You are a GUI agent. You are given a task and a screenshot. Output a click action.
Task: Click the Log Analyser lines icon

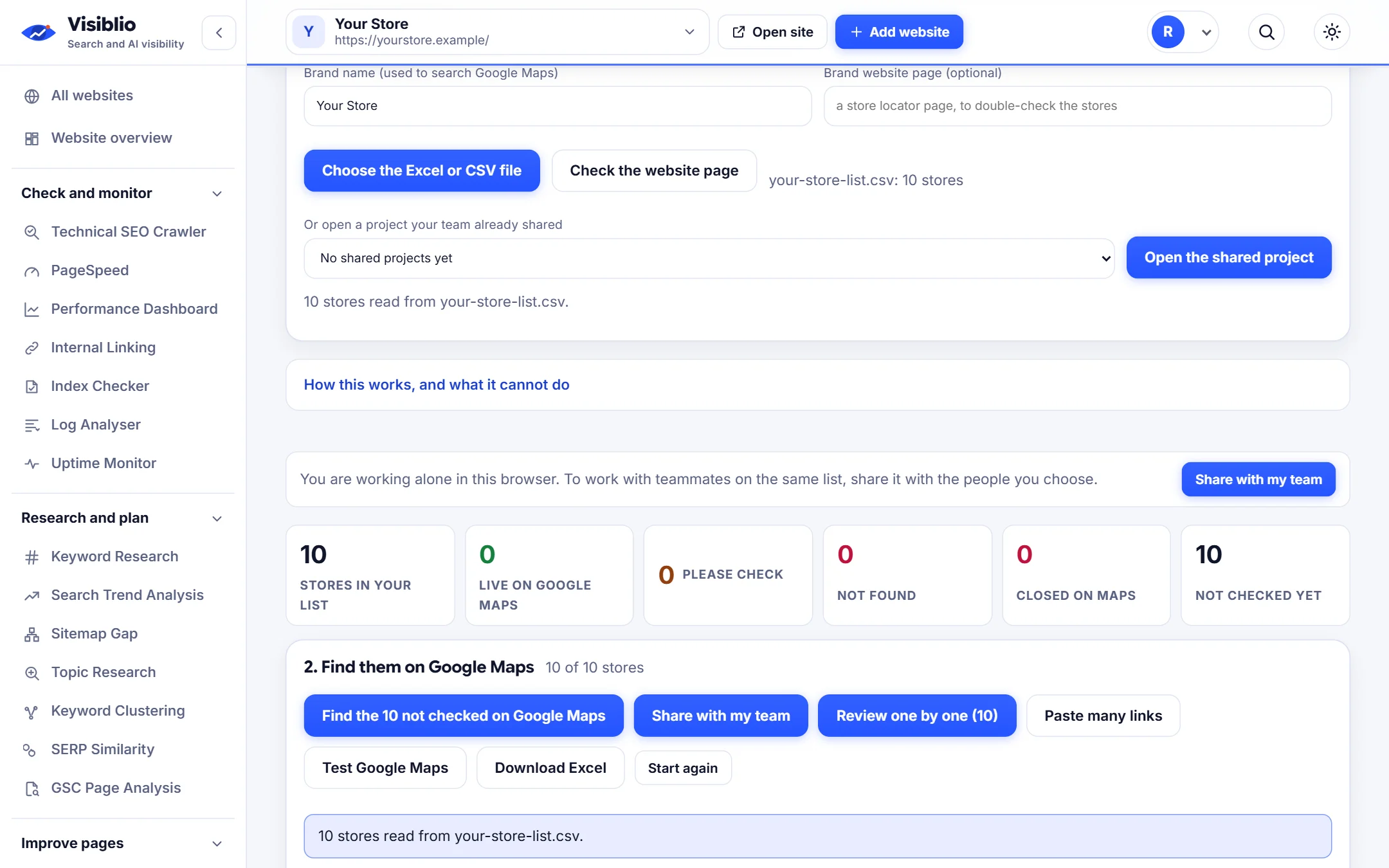point(32,425)
